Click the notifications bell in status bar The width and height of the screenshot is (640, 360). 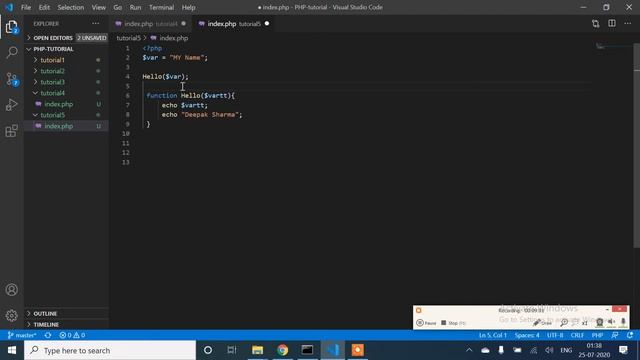tap(630, 335)
